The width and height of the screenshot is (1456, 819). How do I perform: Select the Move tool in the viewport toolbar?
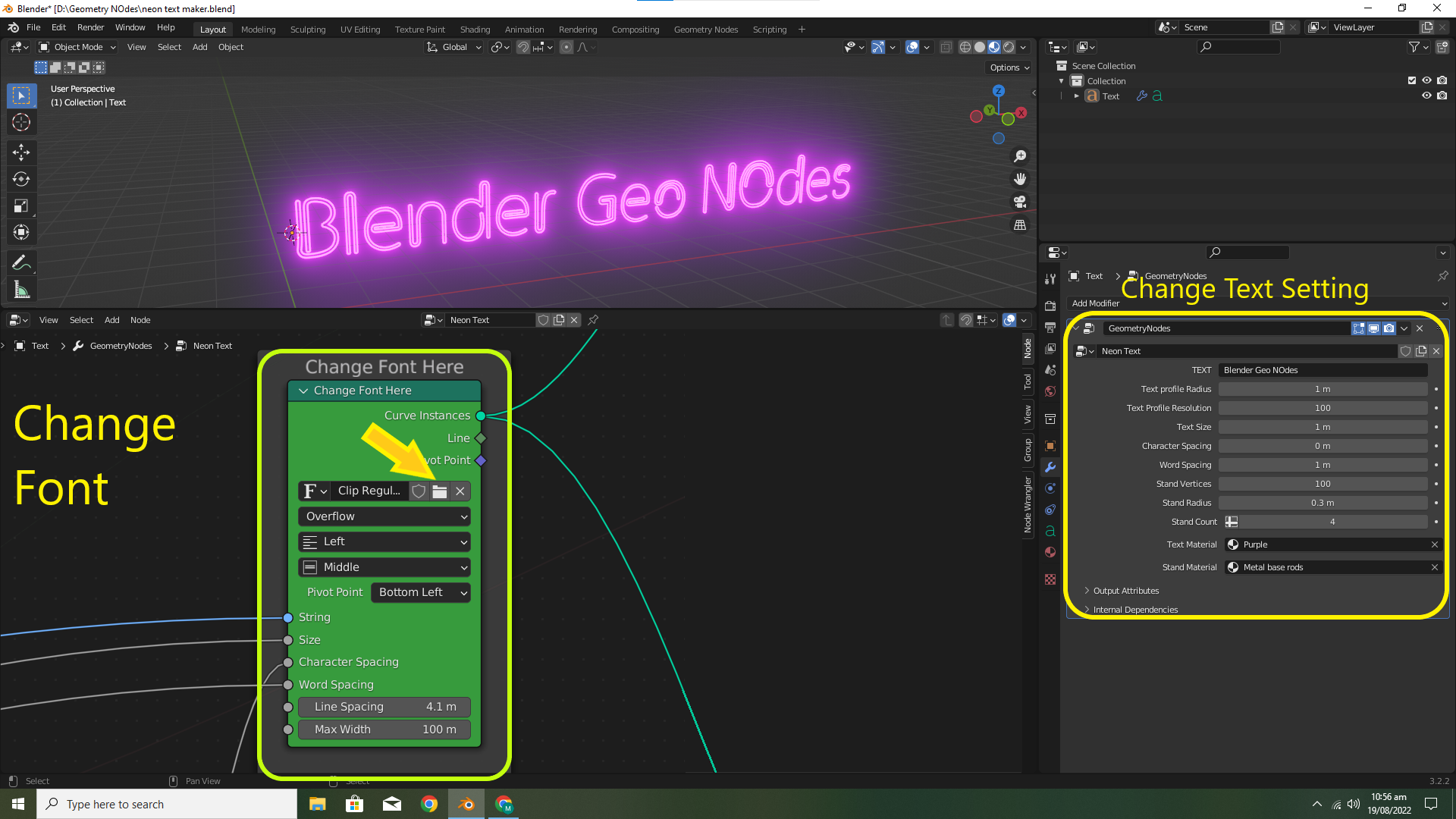point(21,152)
